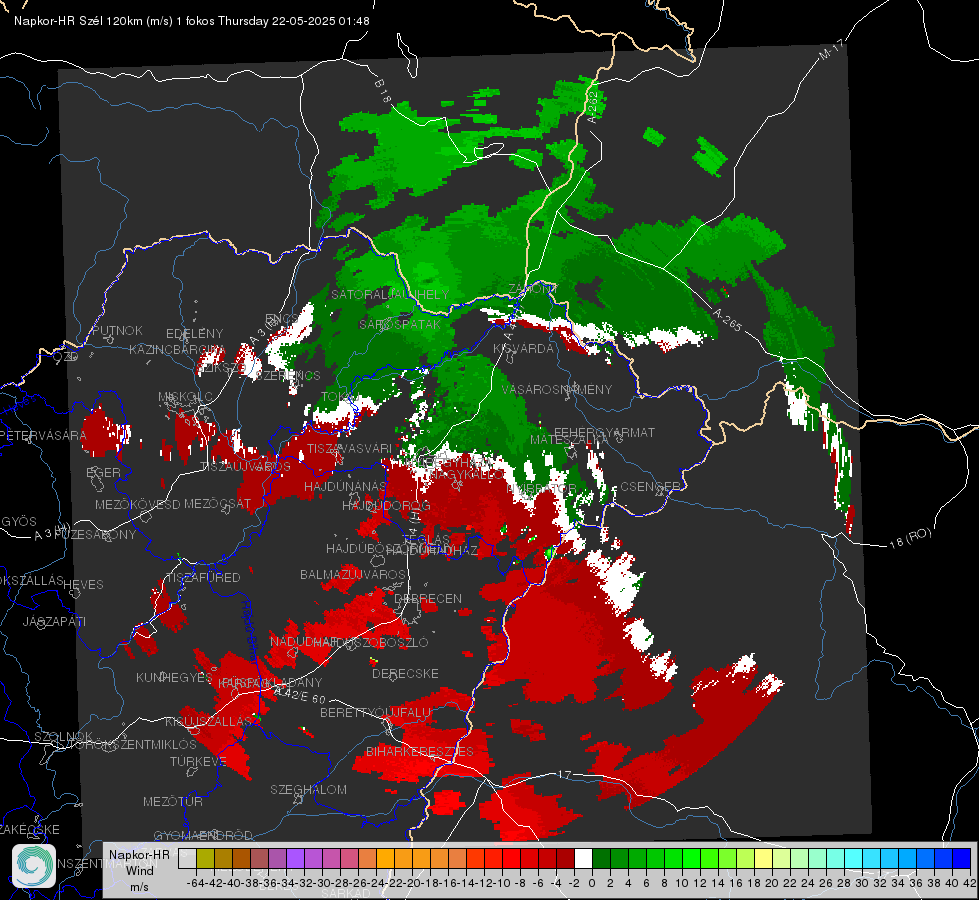
Task: Click the HAJDÚNÁNÁS city label
Action: [345, 486]
